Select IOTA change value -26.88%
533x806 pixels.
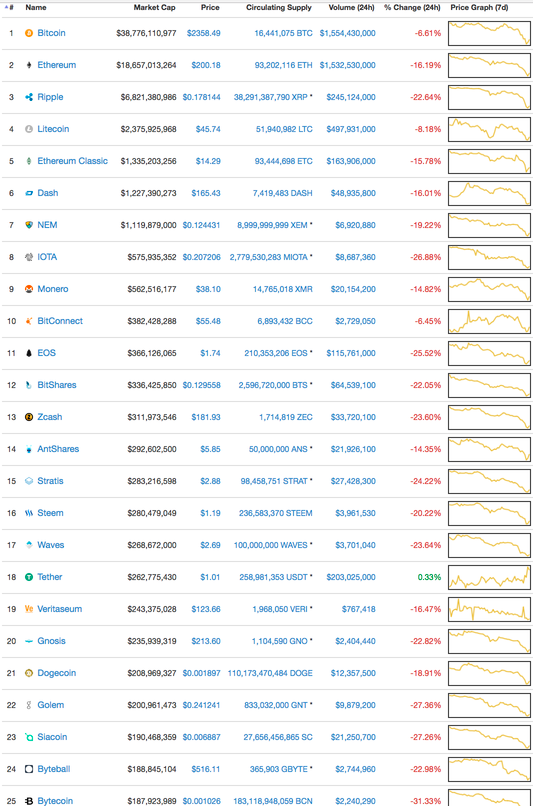[x=426, y=257]
